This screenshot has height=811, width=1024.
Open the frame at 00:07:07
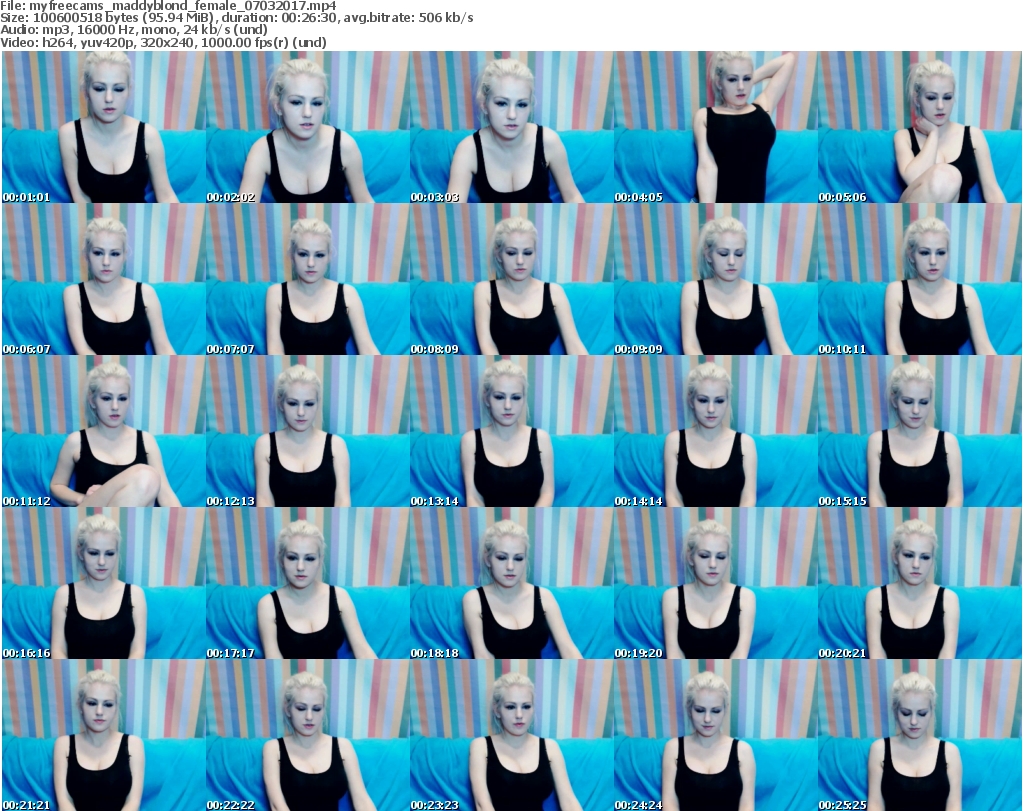pyautogui.click(x=308, y=279)
